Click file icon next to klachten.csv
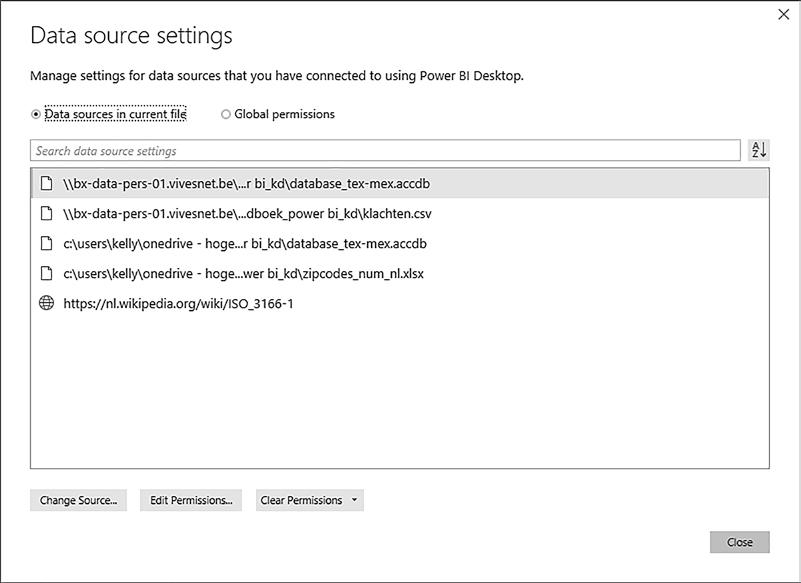 click(x=46, y=214)
